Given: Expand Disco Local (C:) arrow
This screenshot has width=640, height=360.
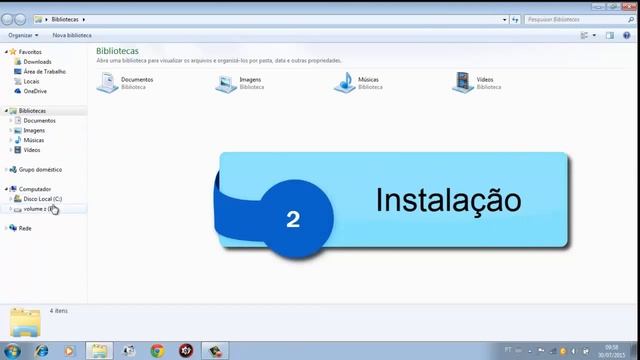Looking at the screenshot, I should [11, 199].
